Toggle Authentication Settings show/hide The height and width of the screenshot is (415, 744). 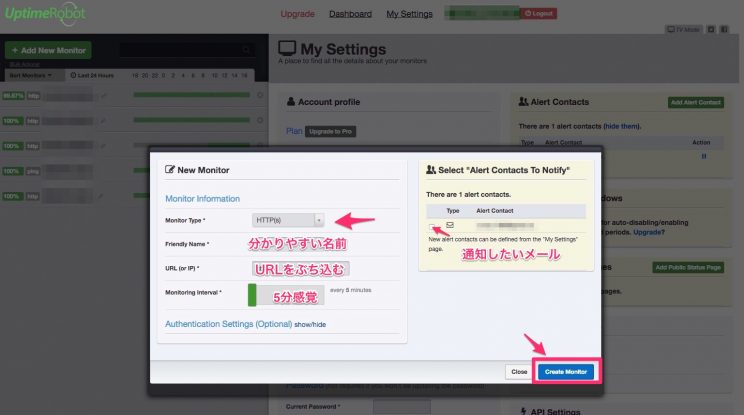(x=310, y=324)
